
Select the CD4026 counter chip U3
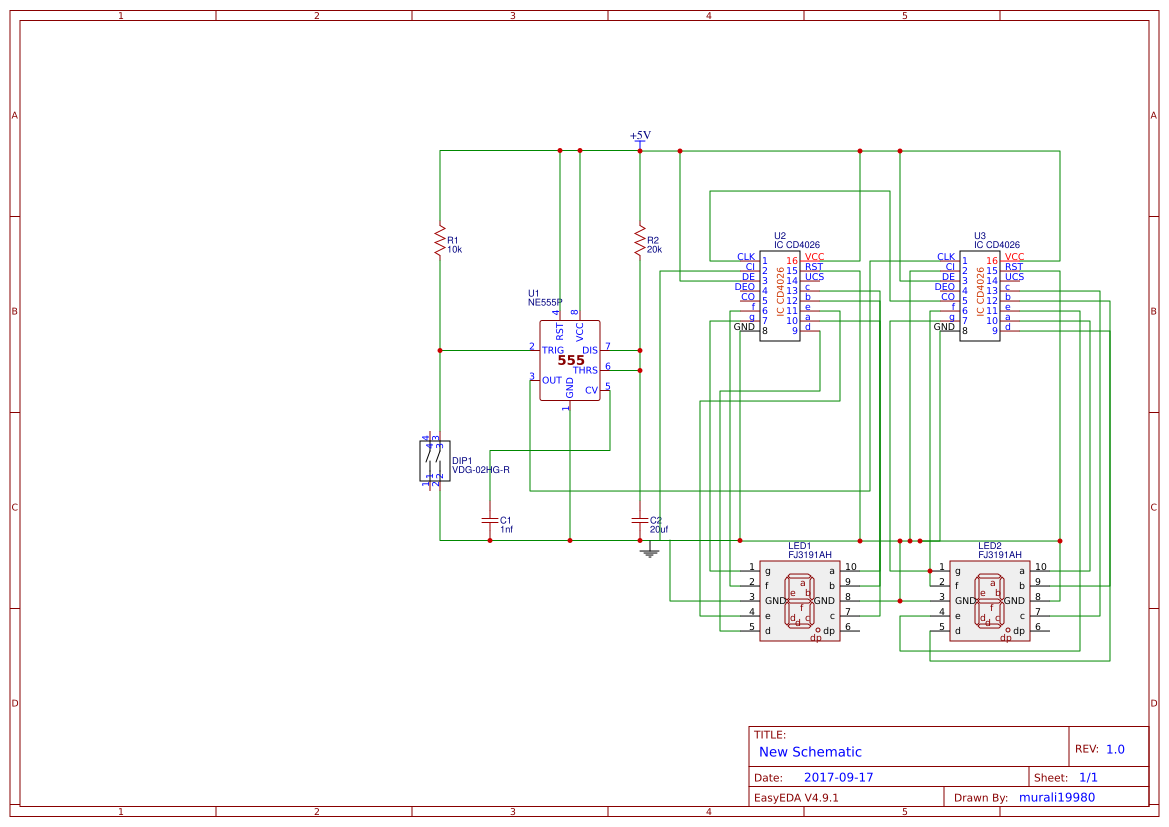(980, 295)
